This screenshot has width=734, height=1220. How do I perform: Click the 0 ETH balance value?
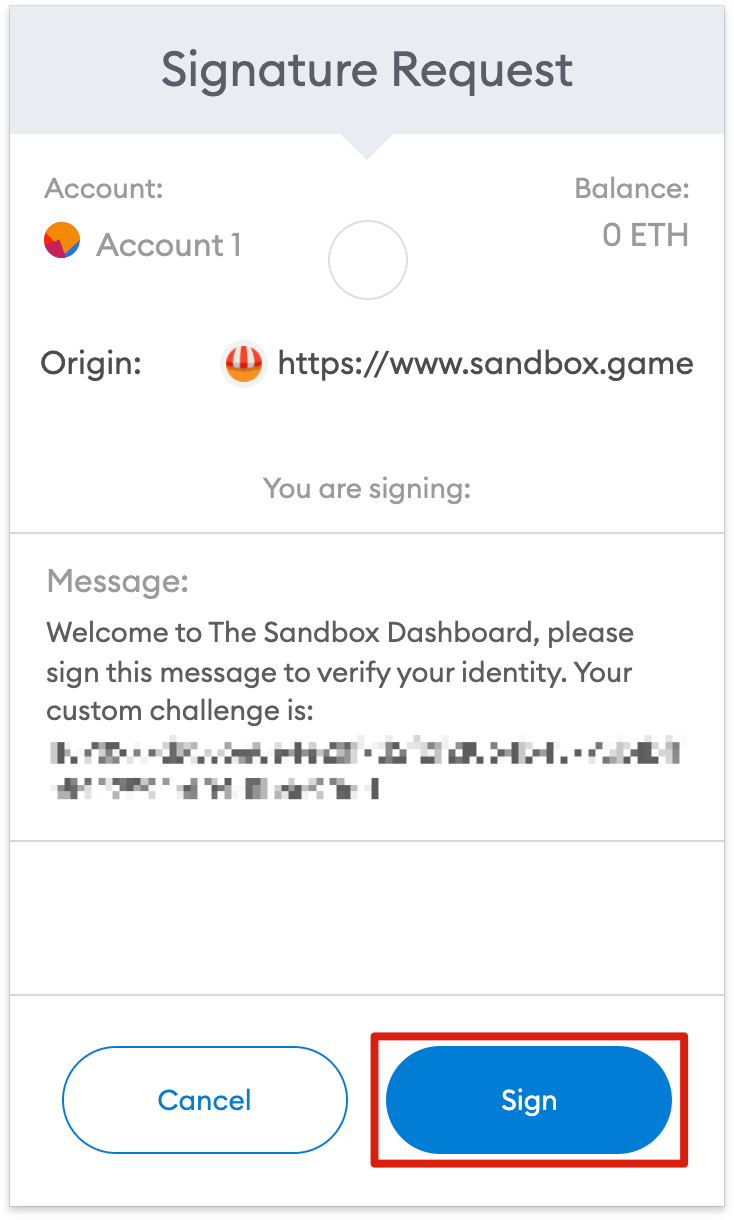(645, 235)
